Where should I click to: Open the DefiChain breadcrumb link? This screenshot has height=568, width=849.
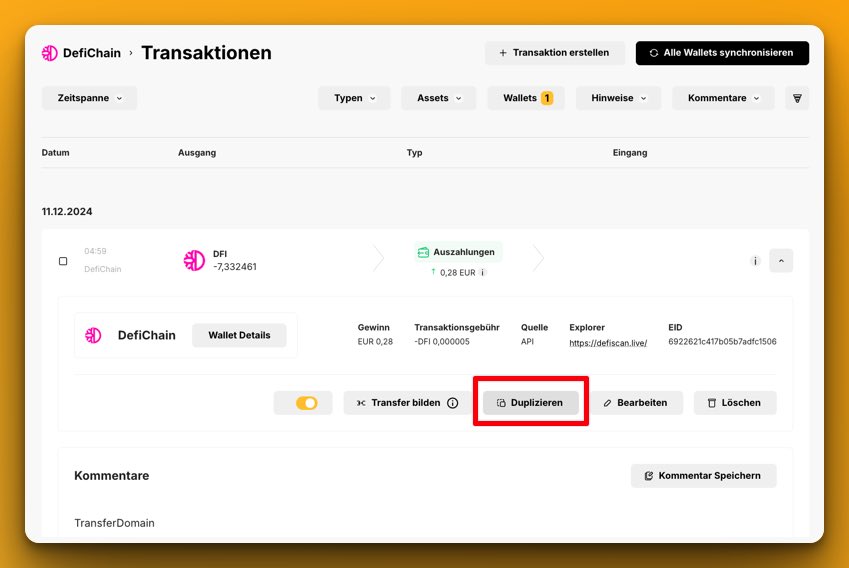coord(92,53)
